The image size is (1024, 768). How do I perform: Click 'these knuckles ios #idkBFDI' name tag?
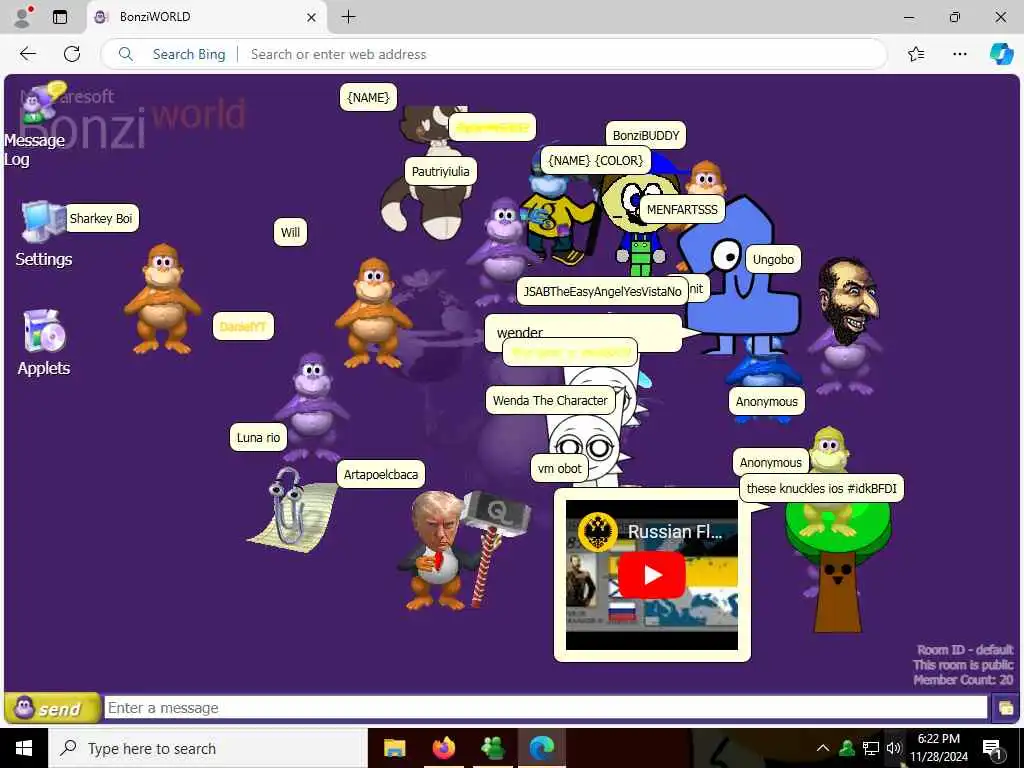822,488
